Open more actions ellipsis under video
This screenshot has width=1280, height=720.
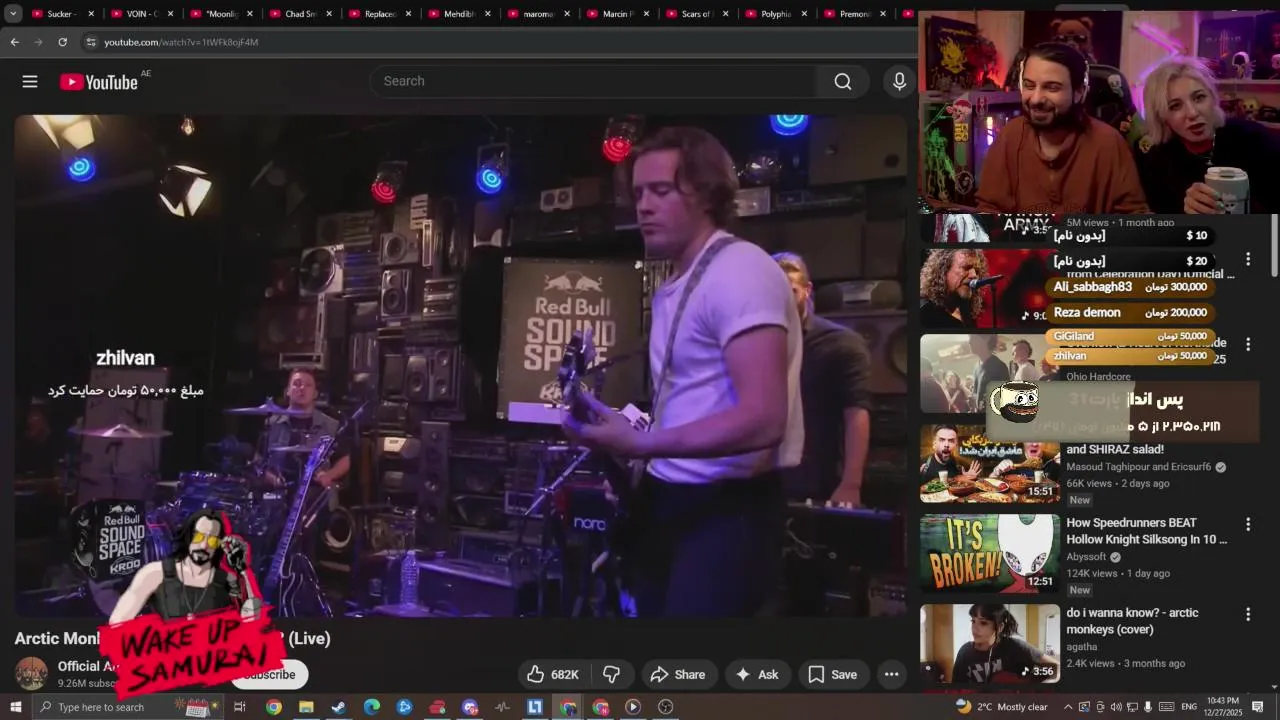click(891, 674)
